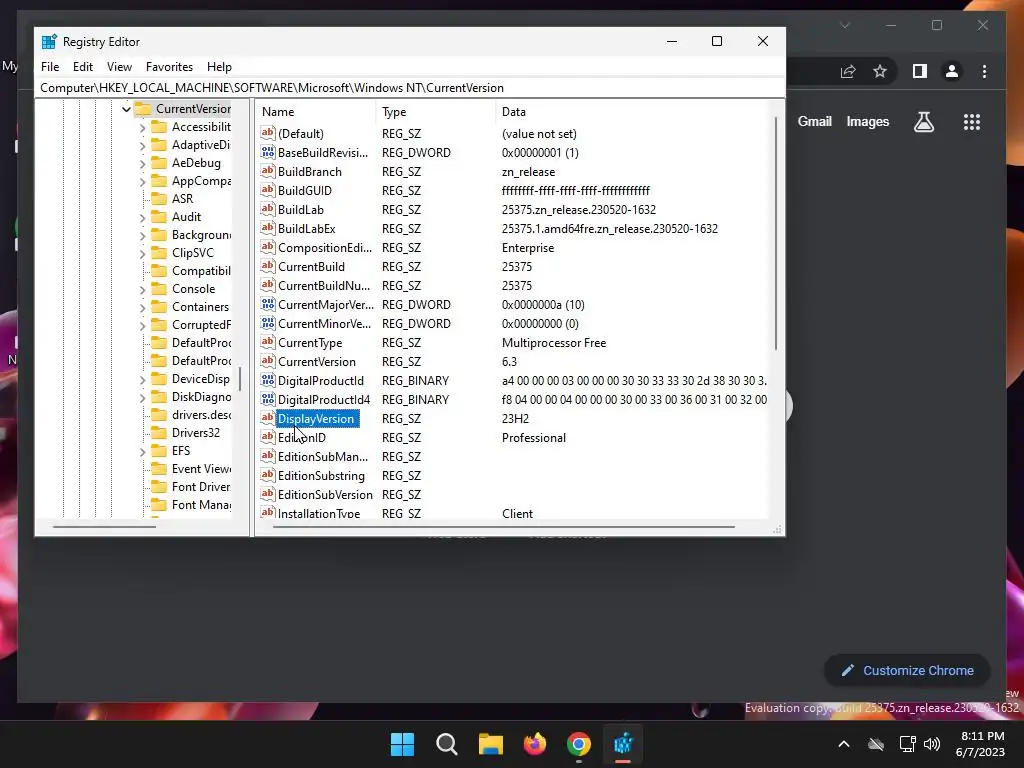This screenshot has width=1024, height=768.
Task: Click the values pane vertical scrollbar
Action: [776, 234]
